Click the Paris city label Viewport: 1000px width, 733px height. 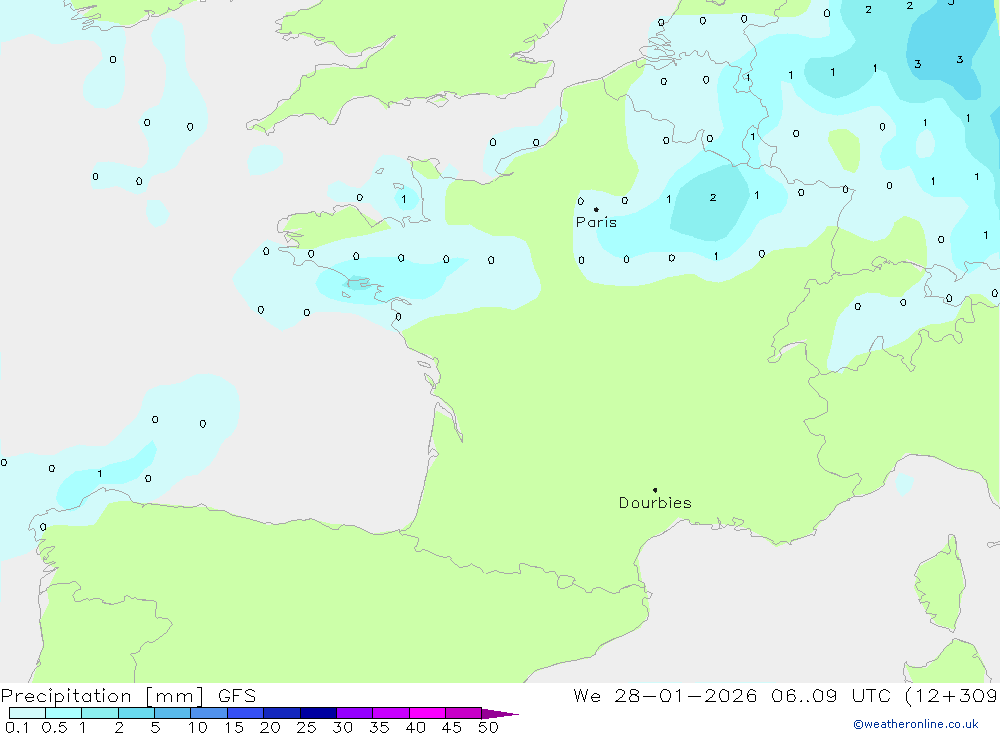(596, 222)
